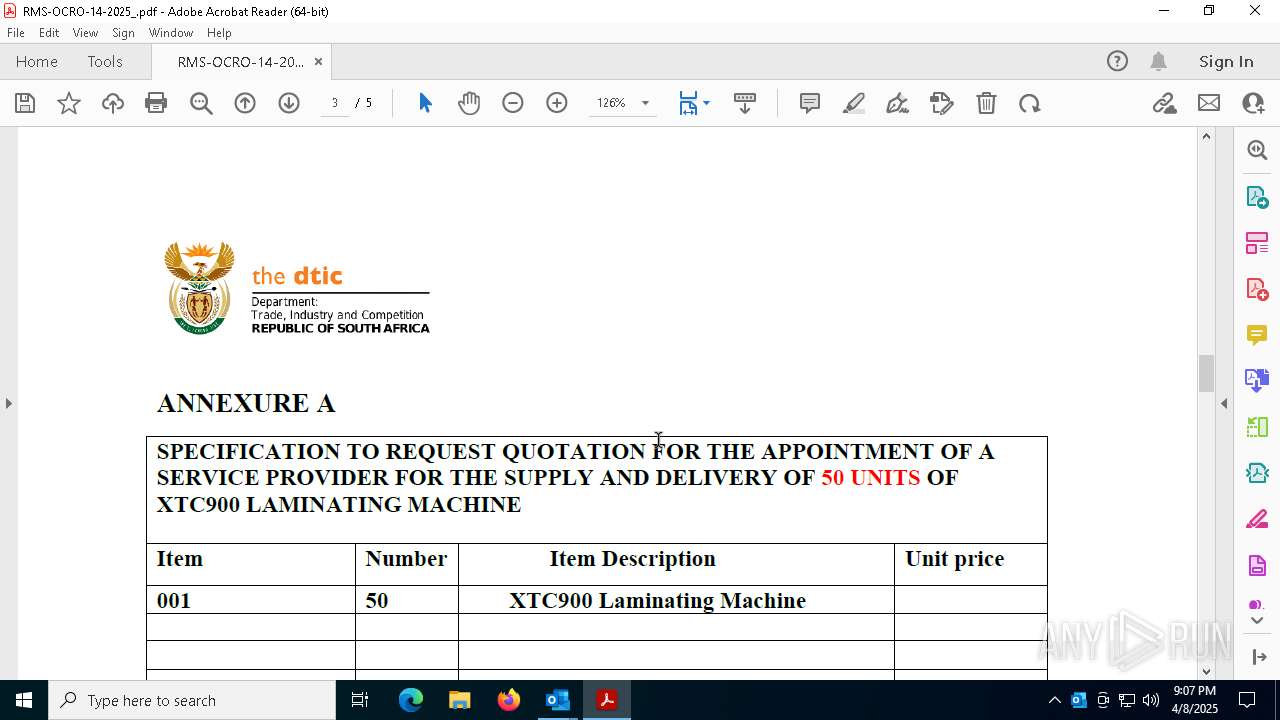Zoom in with the plus icon

(557, 103)
